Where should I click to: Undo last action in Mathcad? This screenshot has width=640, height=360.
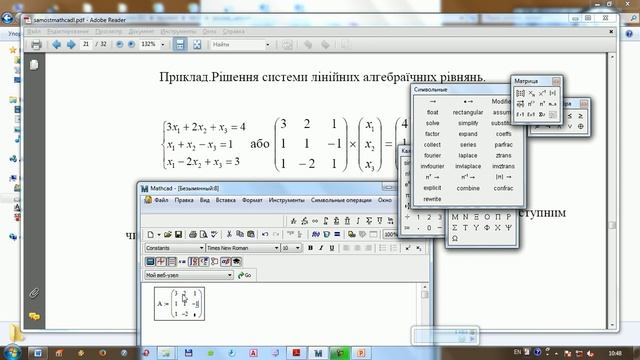coord(265,234)
